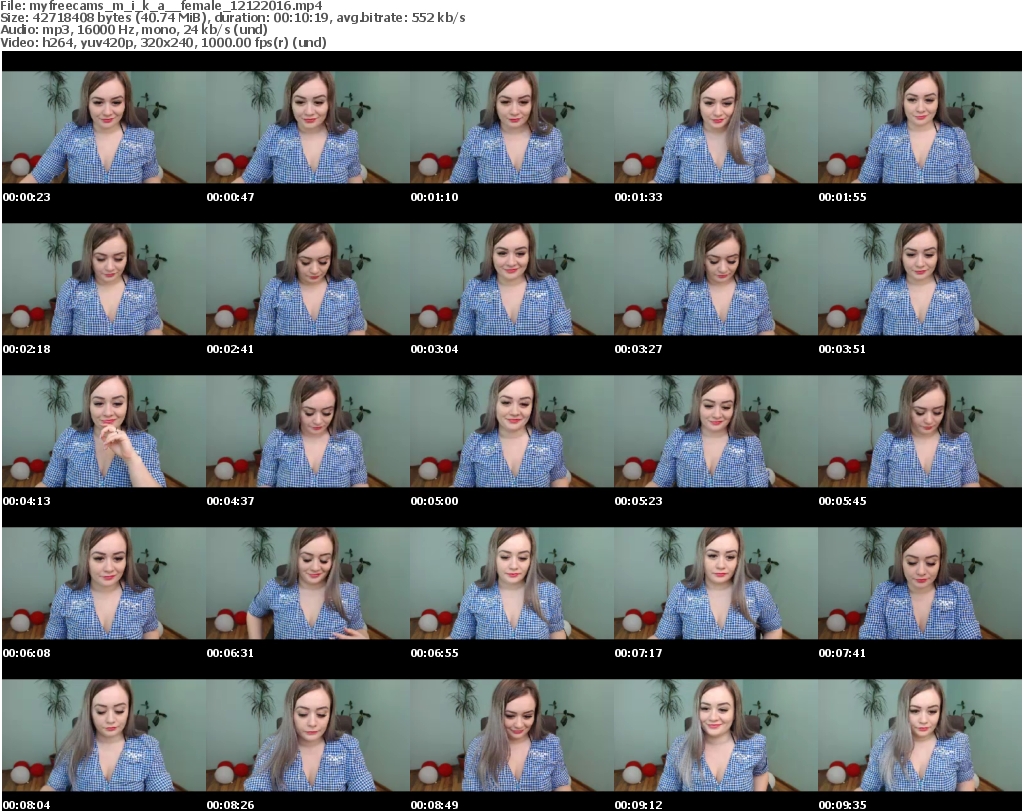This screenshot has height=811, width=1024.
Task: Open the frame timestamped 00:04:13
Action: tap(104, 431)
